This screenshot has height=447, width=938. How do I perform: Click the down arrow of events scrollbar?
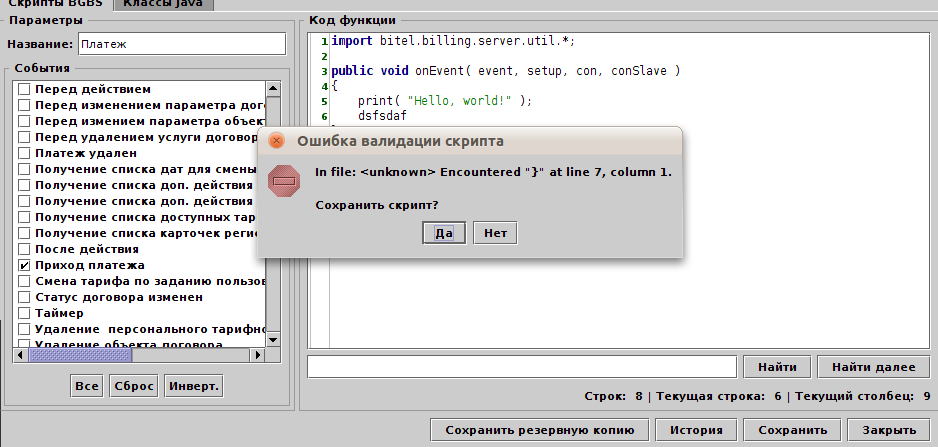click(273, 338)
